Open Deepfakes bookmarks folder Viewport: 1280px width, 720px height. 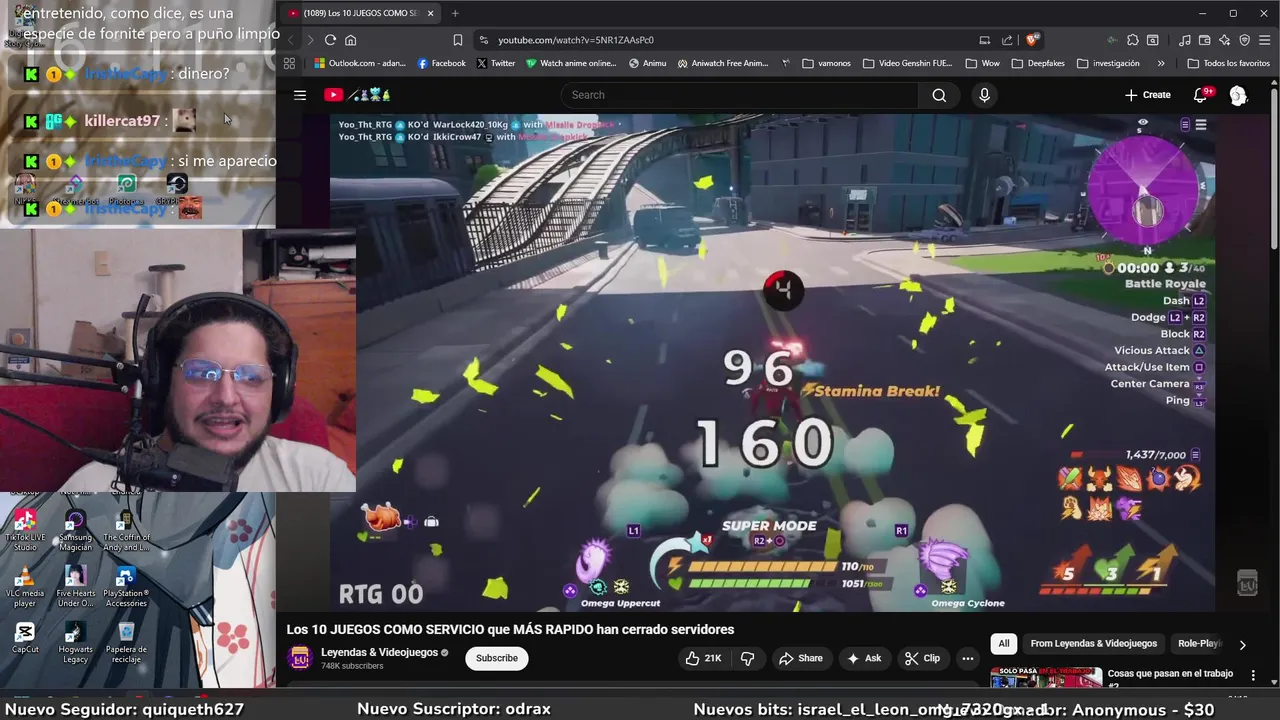pos(1037,63)
